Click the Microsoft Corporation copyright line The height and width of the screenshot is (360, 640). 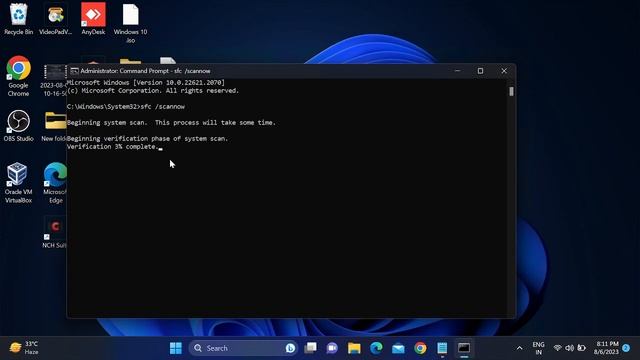[153, 91]
